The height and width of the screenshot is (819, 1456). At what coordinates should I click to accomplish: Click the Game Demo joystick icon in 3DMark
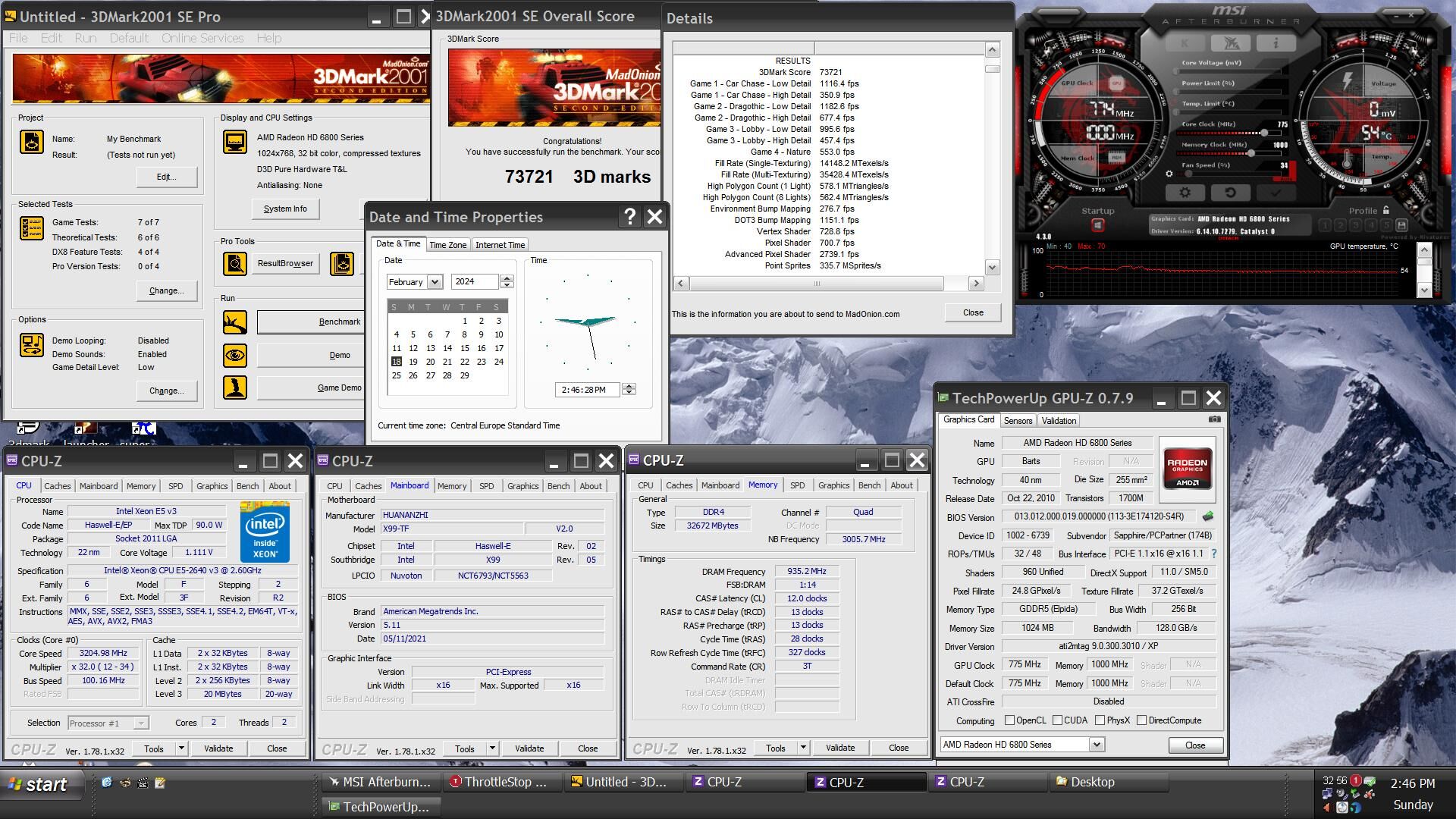point(234,388)
